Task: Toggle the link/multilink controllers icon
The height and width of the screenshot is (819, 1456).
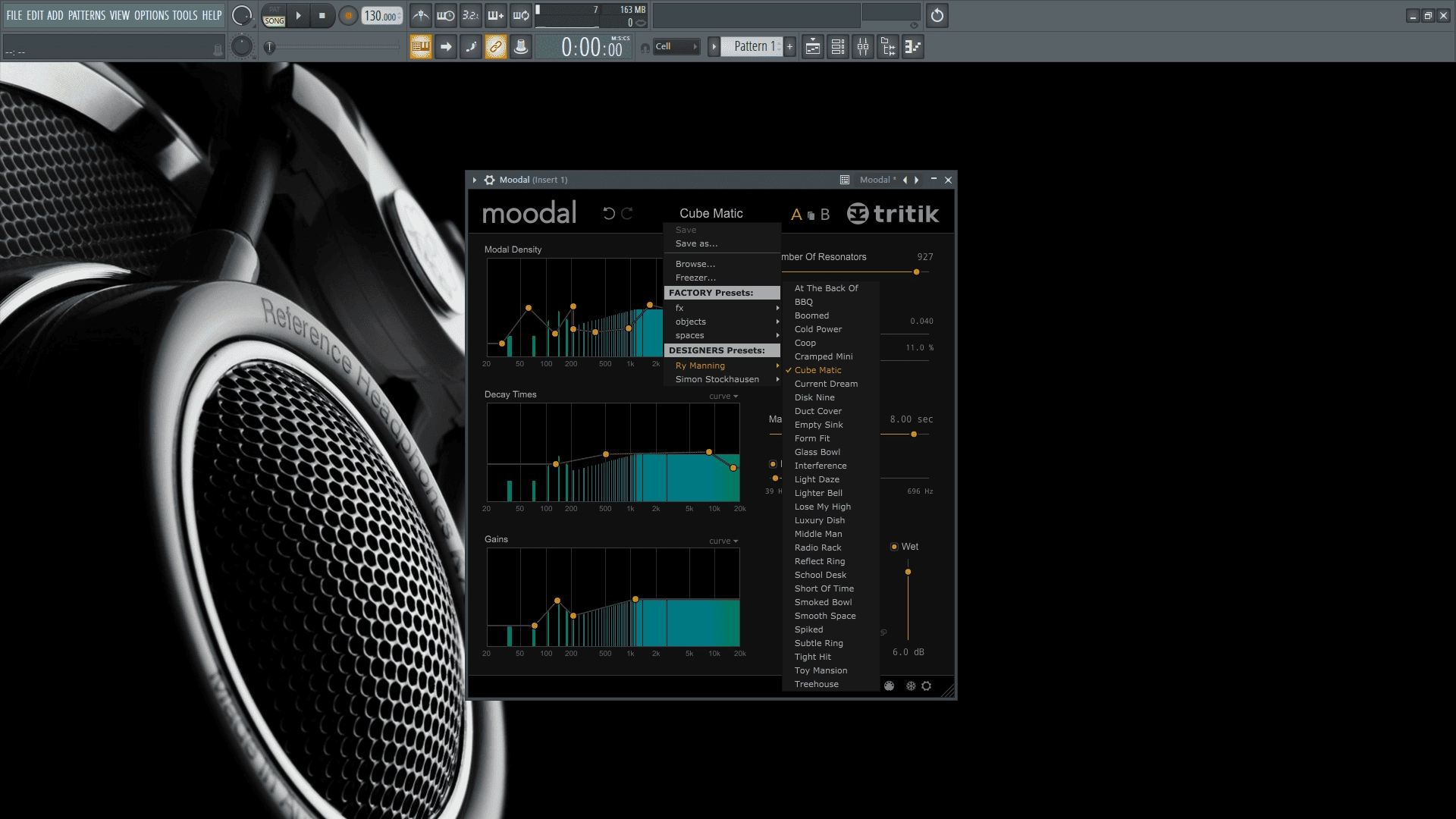Action: [x=496, y=47]
